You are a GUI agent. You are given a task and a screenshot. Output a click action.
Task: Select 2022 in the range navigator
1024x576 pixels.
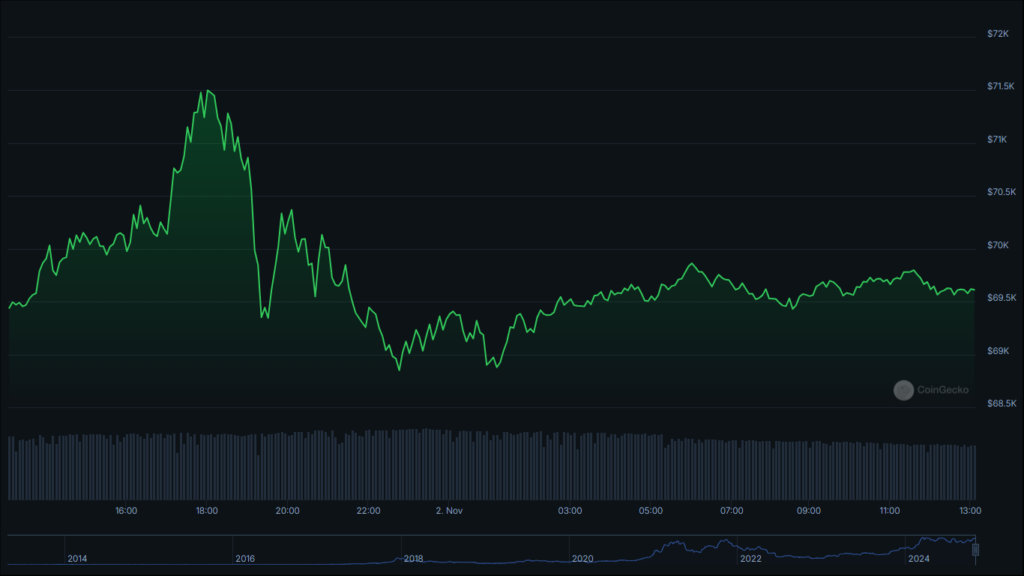coord(750,559)
